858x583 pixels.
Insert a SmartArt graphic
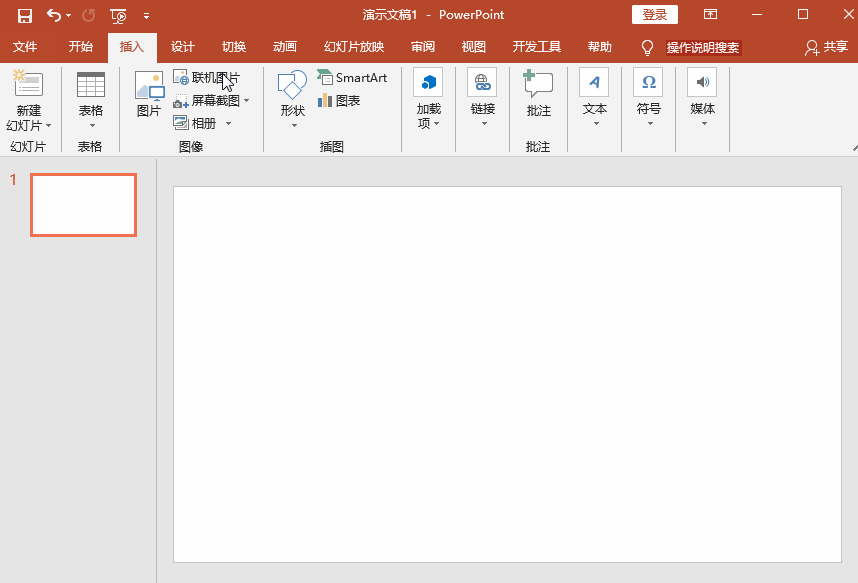[x=352, y=78]
